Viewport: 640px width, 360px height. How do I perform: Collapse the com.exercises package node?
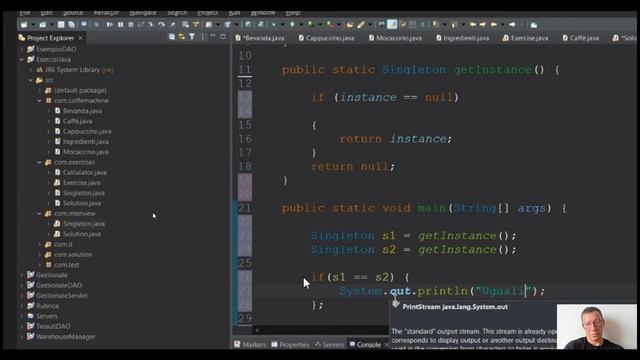(40, 162)
